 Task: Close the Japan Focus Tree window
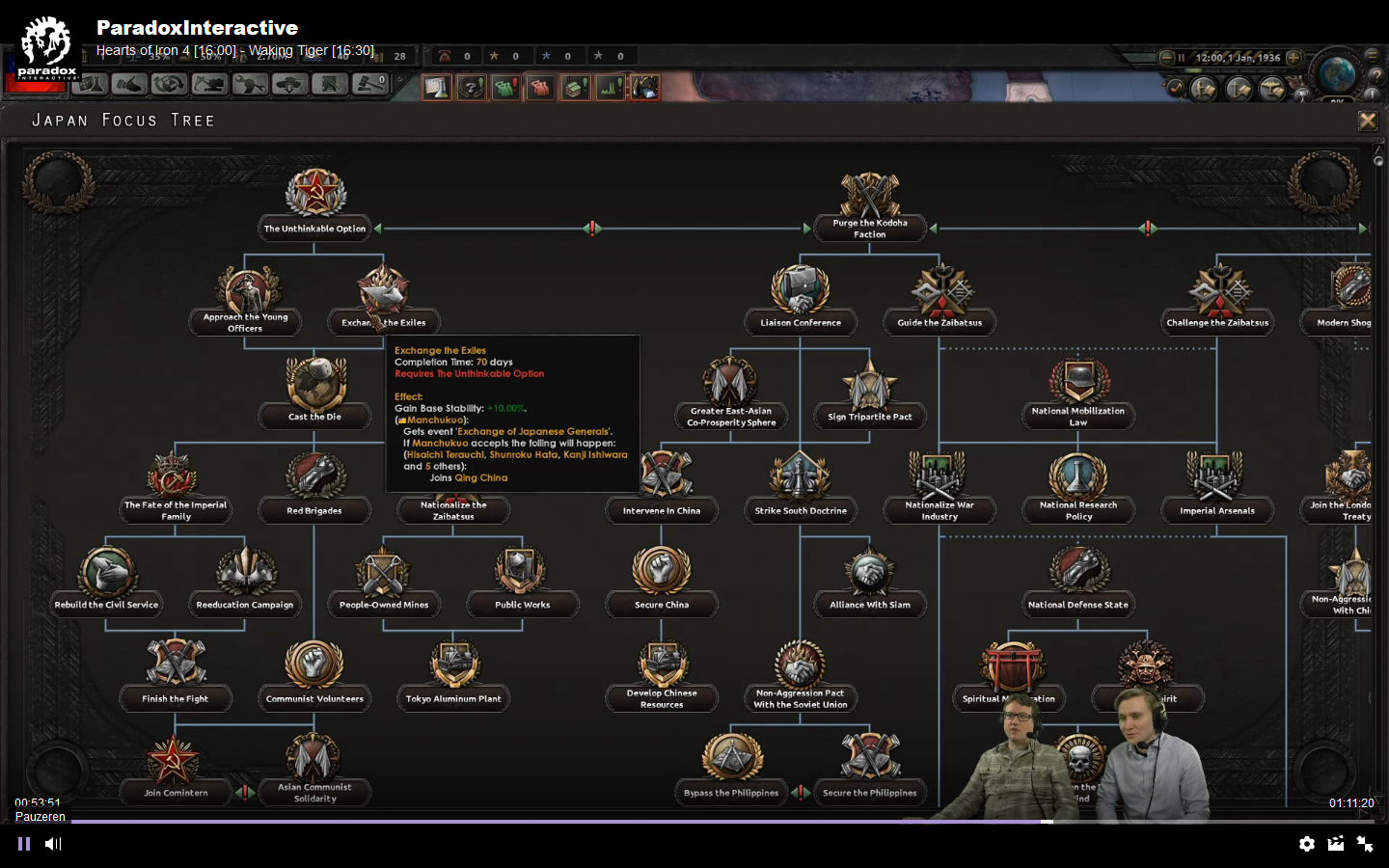(1368, 121)
